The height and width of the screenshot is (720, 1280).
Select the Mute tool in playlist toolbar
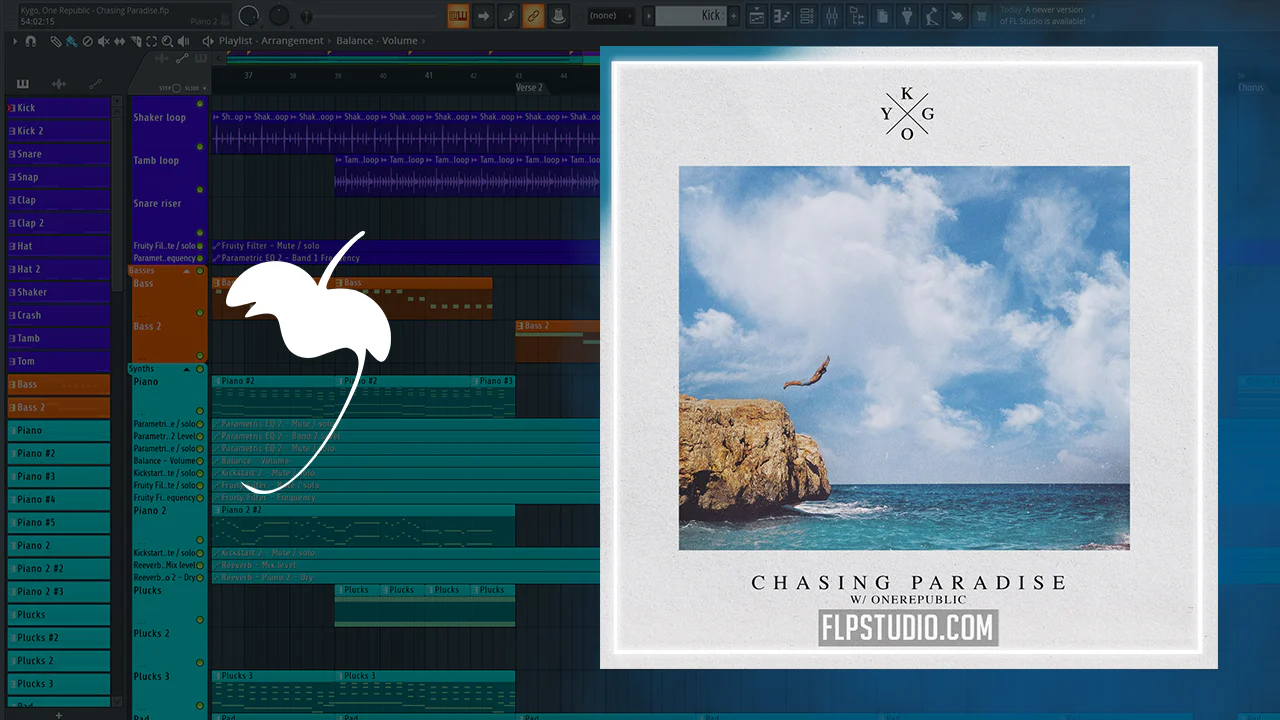(103, 41)
